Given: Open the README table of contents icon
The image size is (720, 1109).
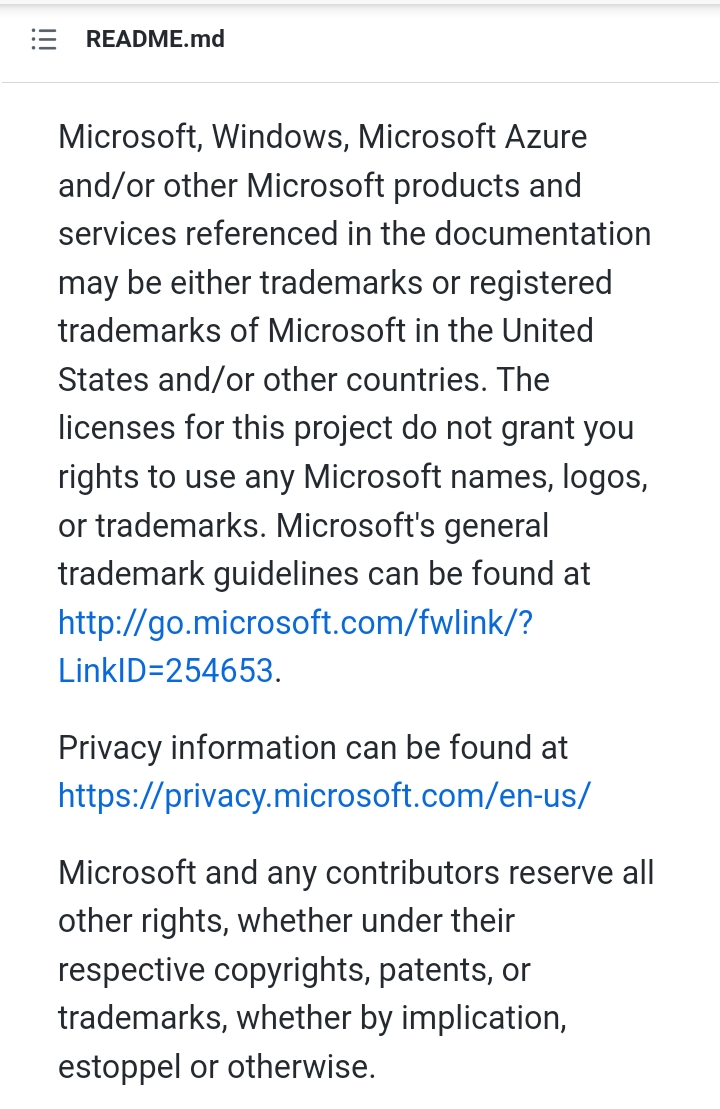Looking at the screenshot, I should pyautogui.click(x=44, y=40).
